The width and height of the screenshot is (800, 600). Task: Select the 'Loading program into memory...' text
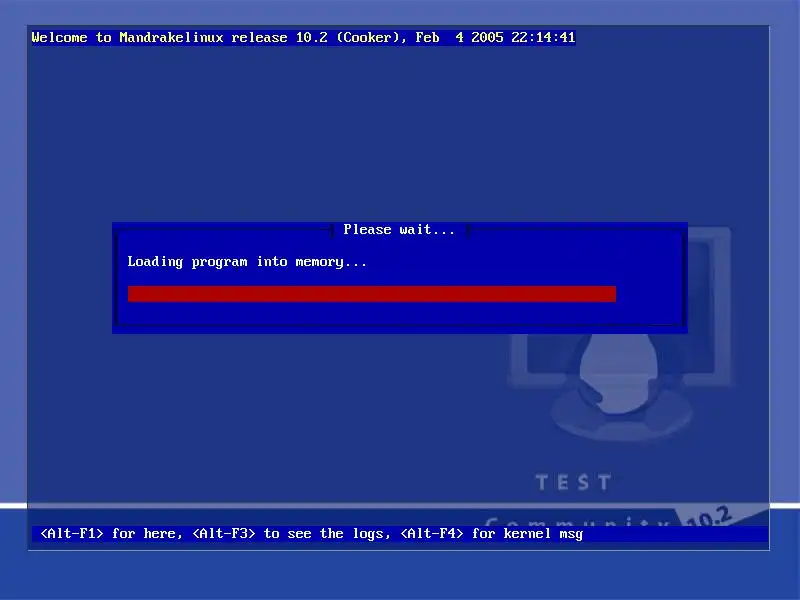point(247,262)
